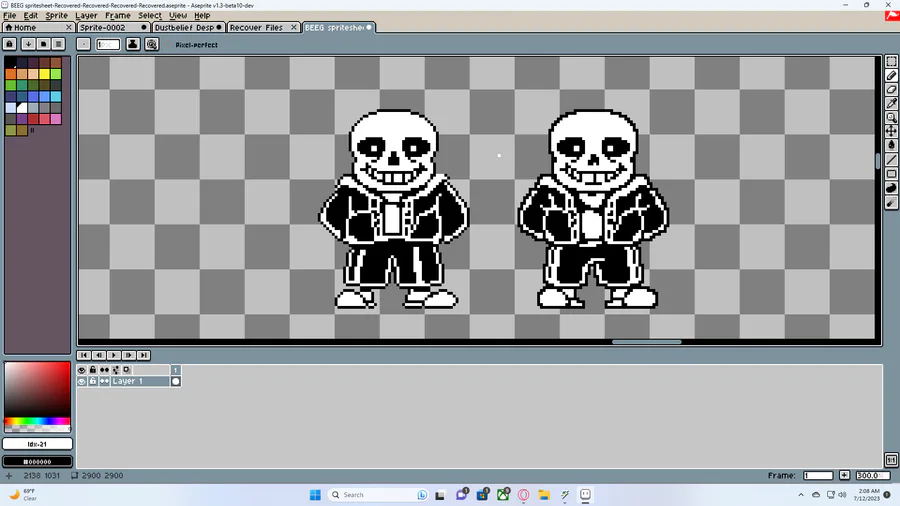Click the brush type button
The height and width of the screenshot is (506, 900).
tap(84, 44)
